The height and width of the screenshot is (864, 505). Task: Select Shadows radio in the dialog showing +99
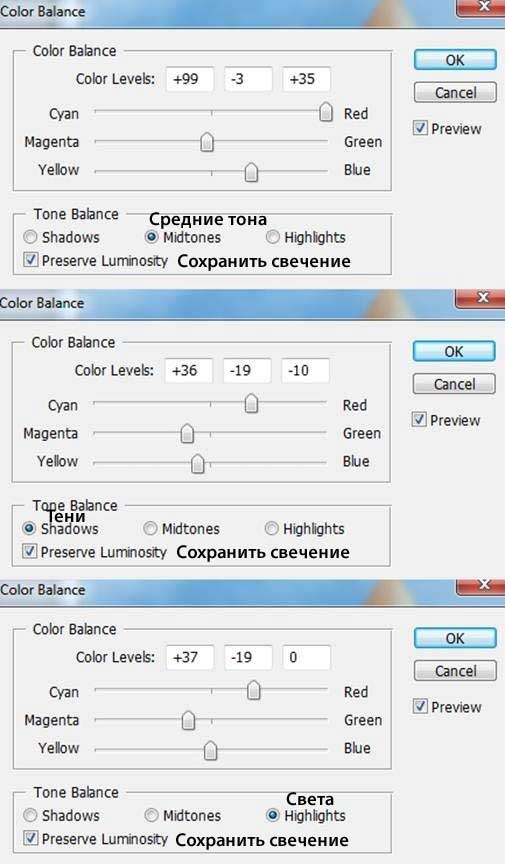(30, 237)
